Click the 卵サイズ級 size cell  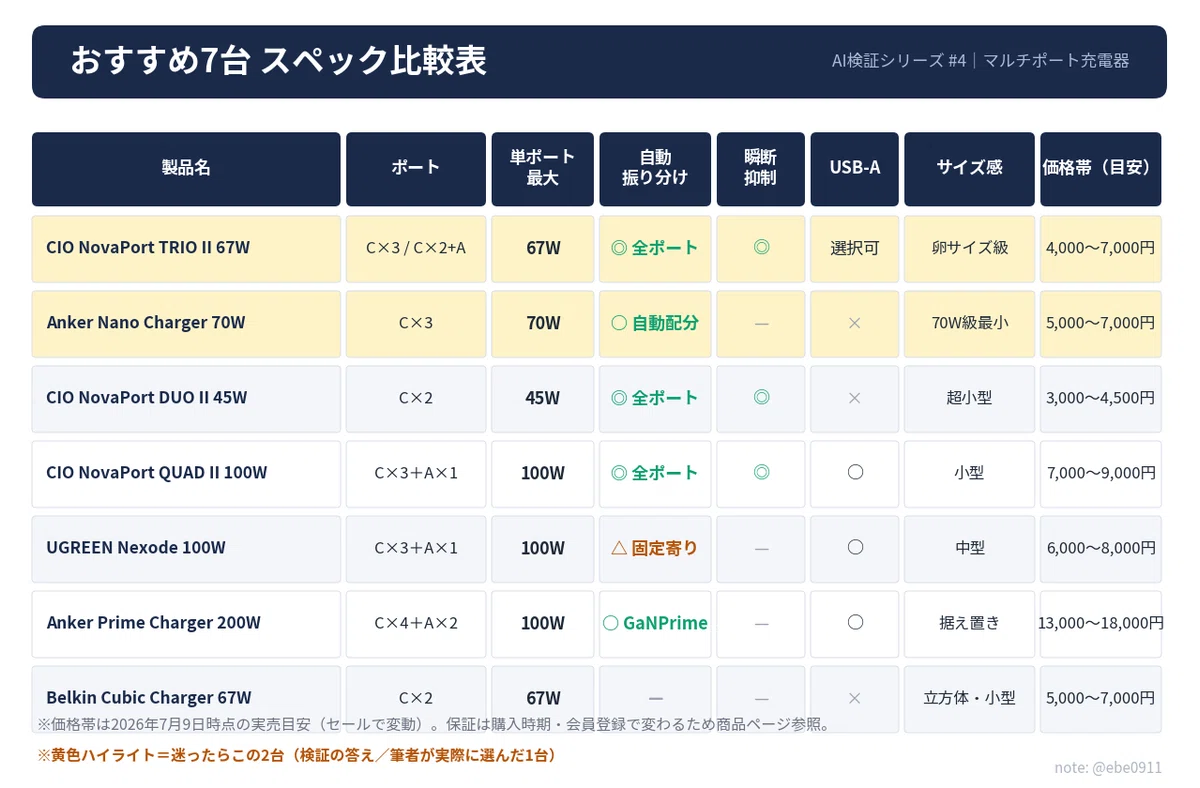pos(969,248)
